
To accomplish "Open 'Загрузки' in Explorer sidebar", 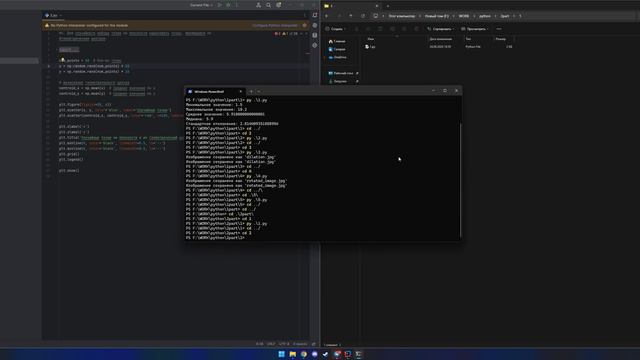I will 338,81.
